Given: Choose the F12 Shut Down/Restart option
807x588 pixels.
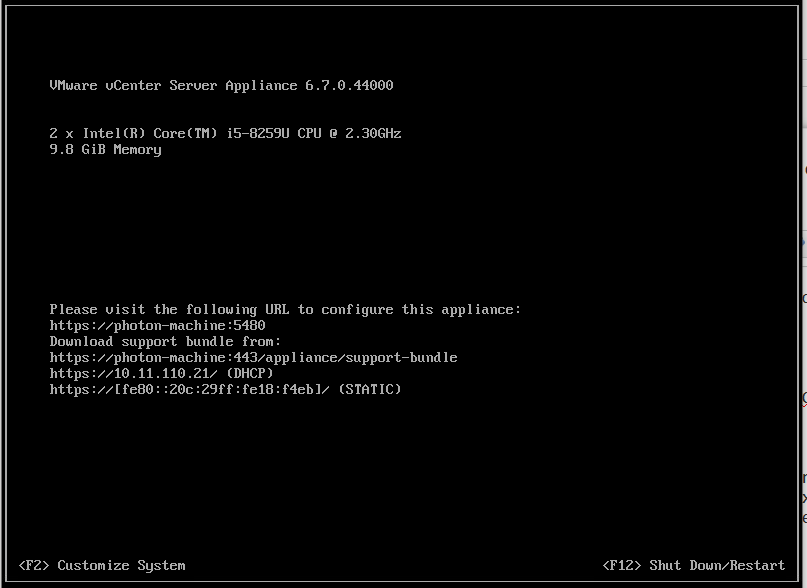Looking at the screenshot, I should coord(694,565).
